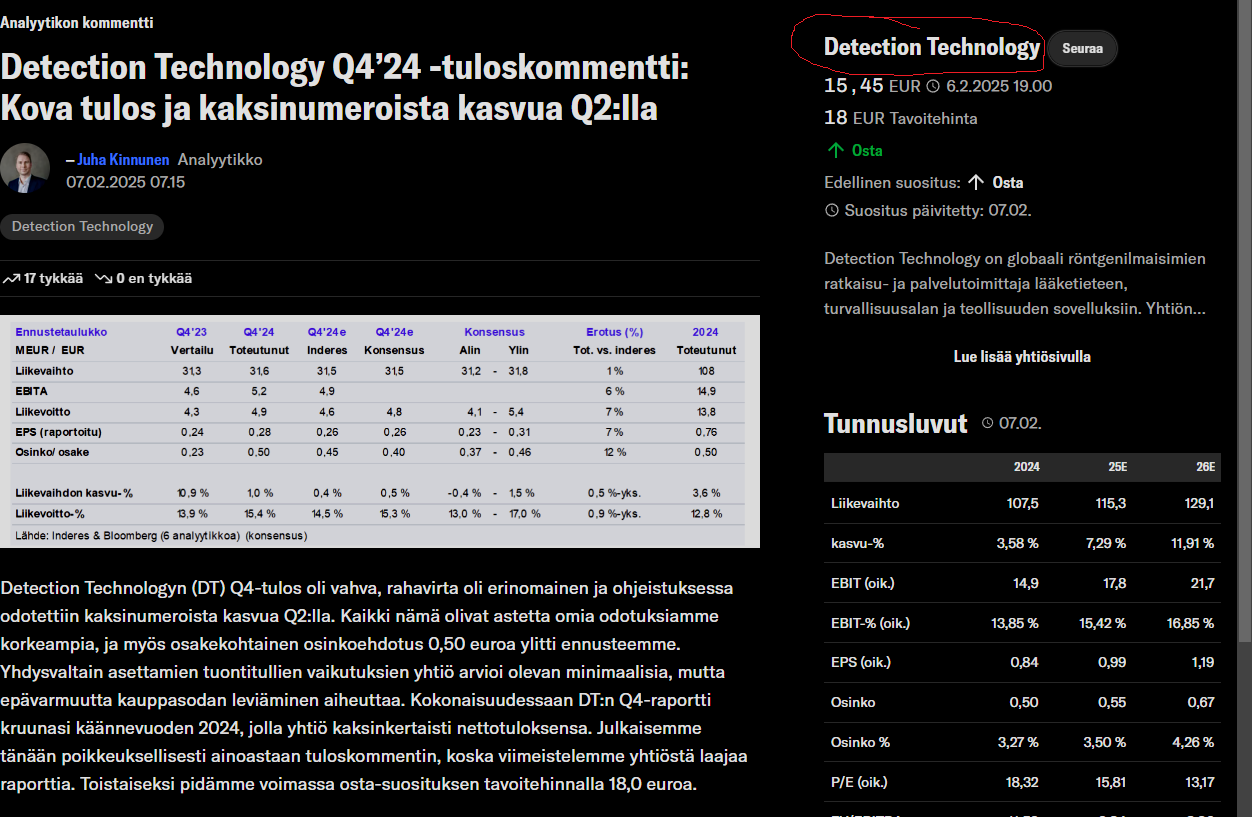1252x817 pixels.
Task: Click the Liikevaihto 26E value 129,1
Action: tap(1199, 503)
